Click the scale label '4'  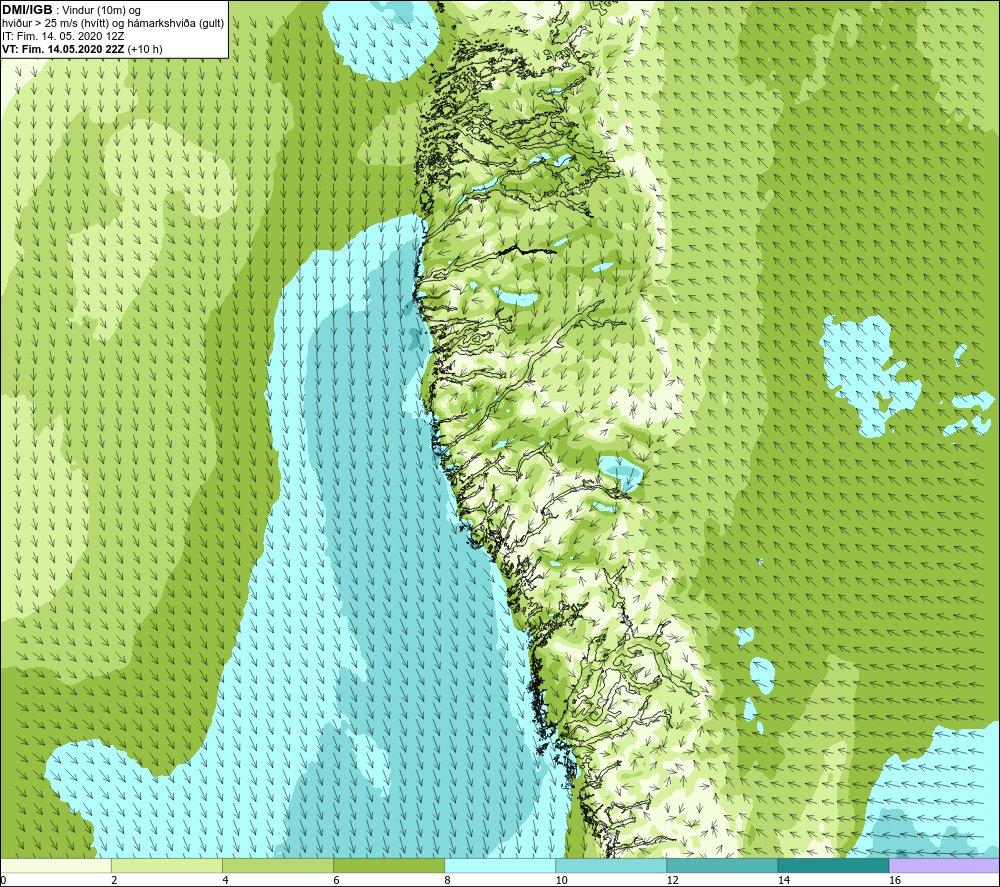pyautogui.click(x=225, y=880)
